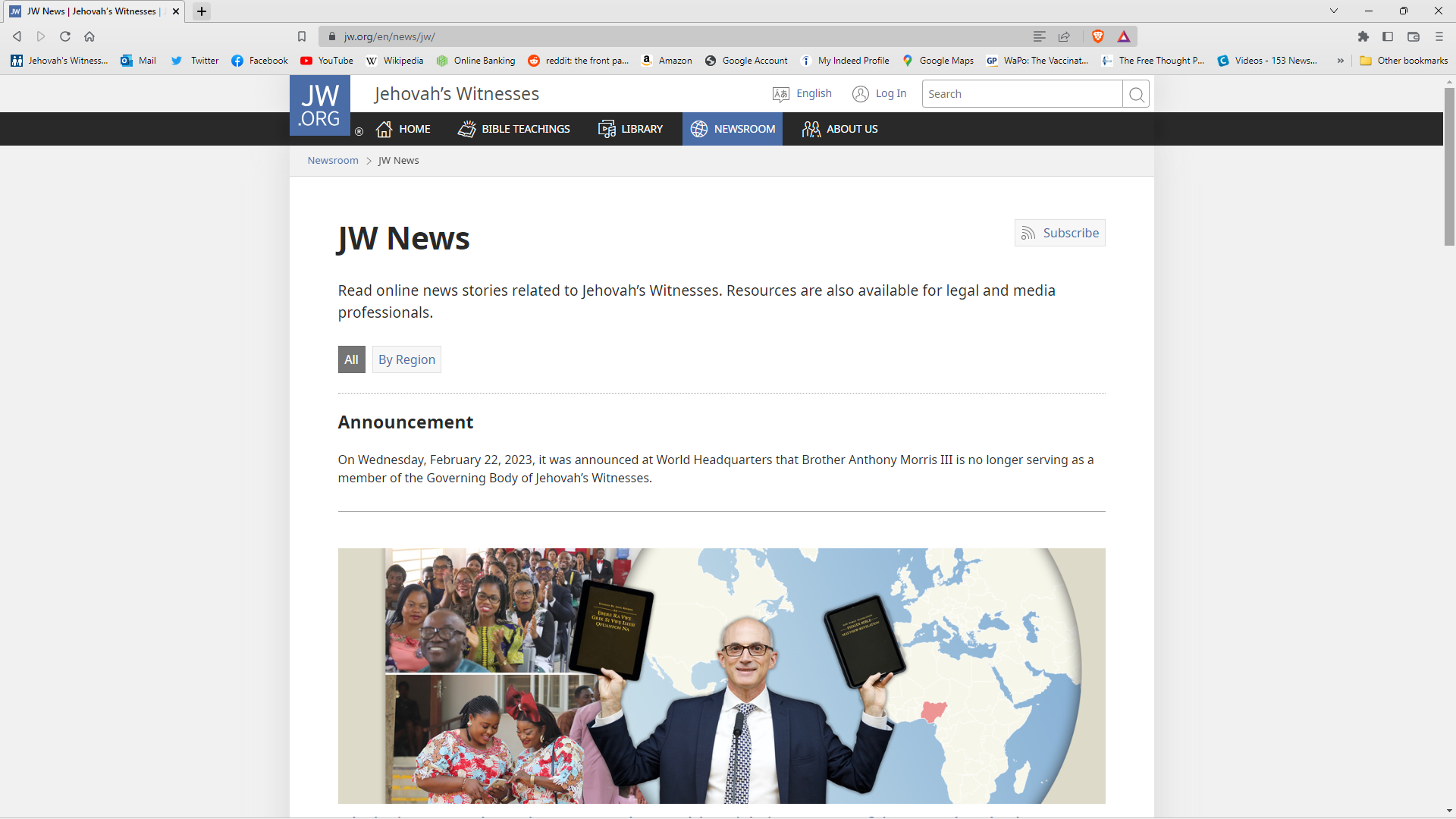Open Brave Rewards triangle icon
Viewport: 1456px width, 819px height.
pos(1124,36)
